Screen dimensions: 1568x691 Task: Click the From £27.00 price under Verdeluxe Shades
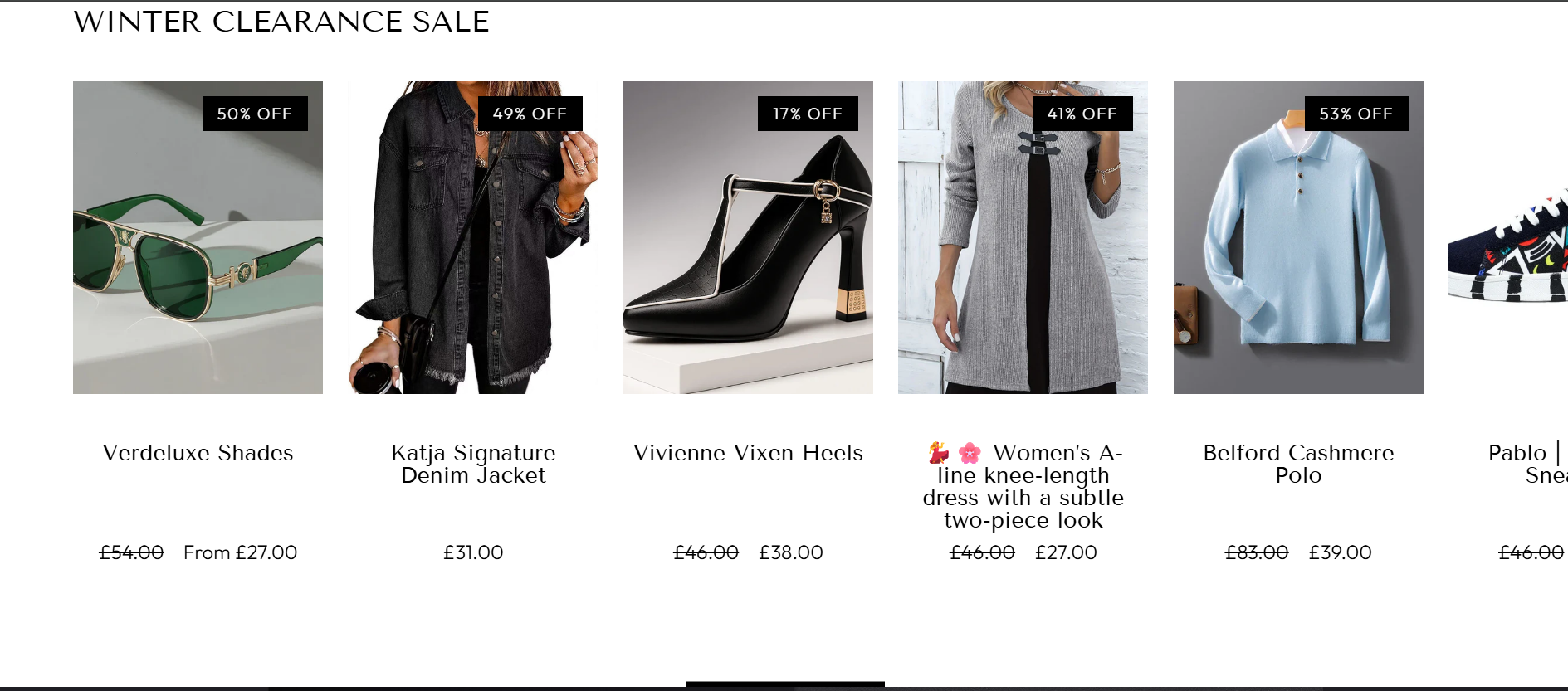pos(240,552)
